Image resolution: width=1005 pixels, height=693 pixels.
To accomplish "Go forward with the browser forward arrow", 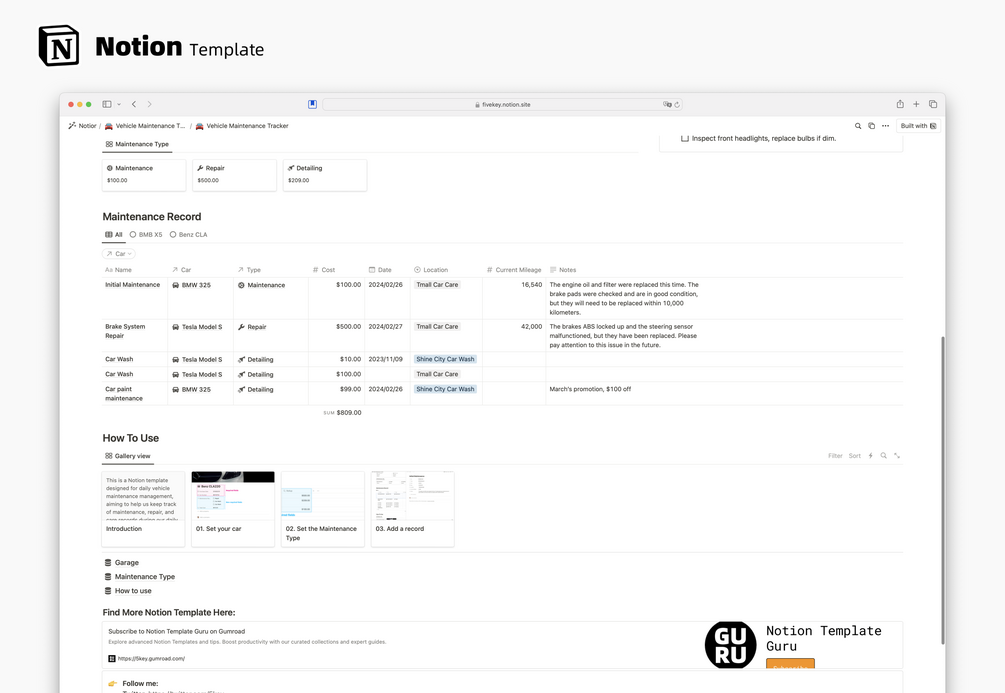I will pos(149,104).
